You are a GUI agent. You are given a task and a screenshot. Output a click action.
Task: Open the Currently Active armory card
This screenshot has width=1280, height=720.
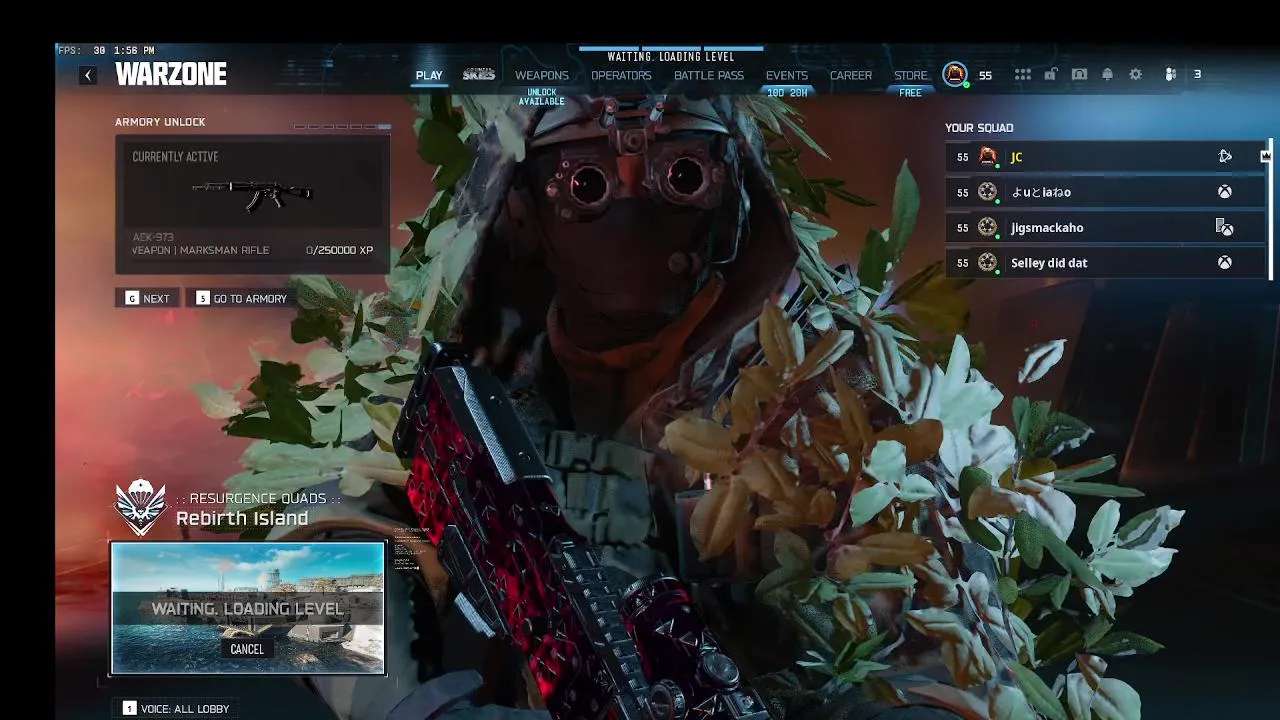click(252, 205)
